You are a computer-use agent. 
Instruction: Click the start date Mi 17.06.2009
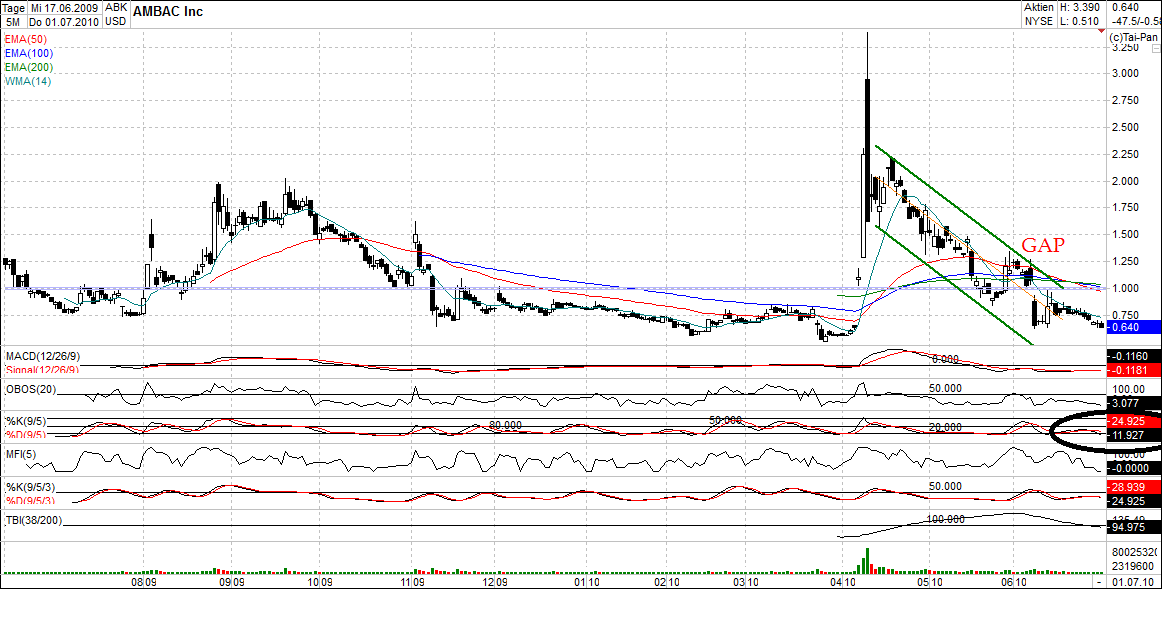point(64,7)
